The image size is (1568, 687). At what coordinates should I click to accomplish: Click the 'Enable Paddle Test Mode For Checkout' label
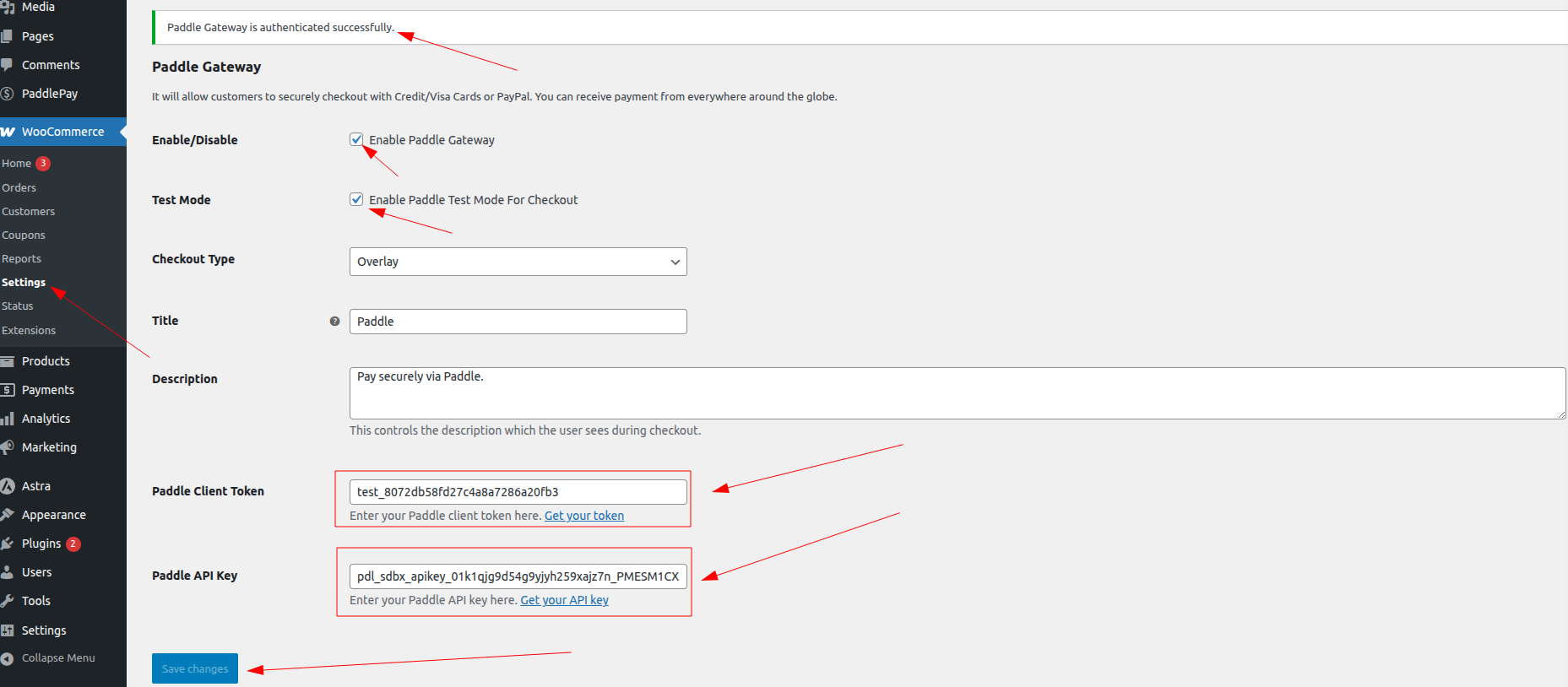[x=473, y=200]
